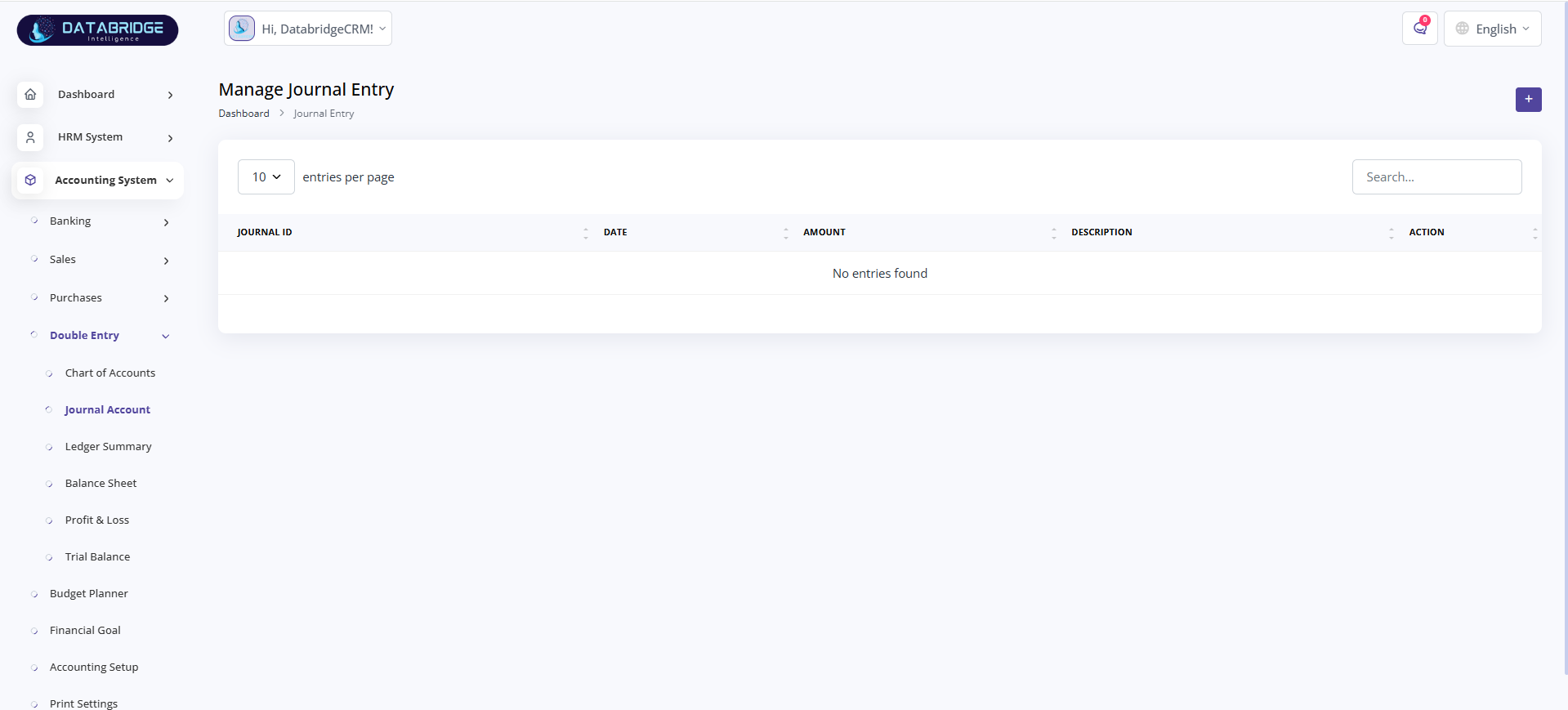
Task: Sort by Action column arrows
Action: click(1535, 233)
